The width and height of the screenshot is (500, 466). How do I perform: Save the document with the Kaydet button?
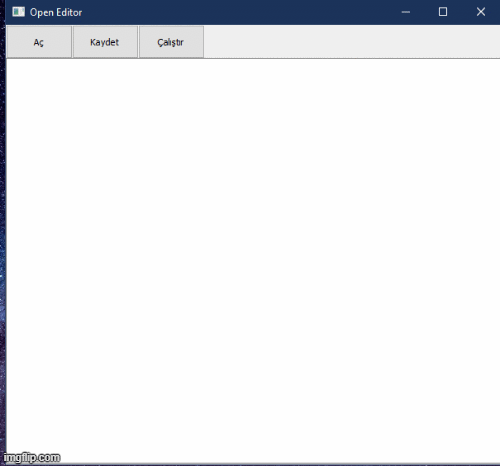105,42
